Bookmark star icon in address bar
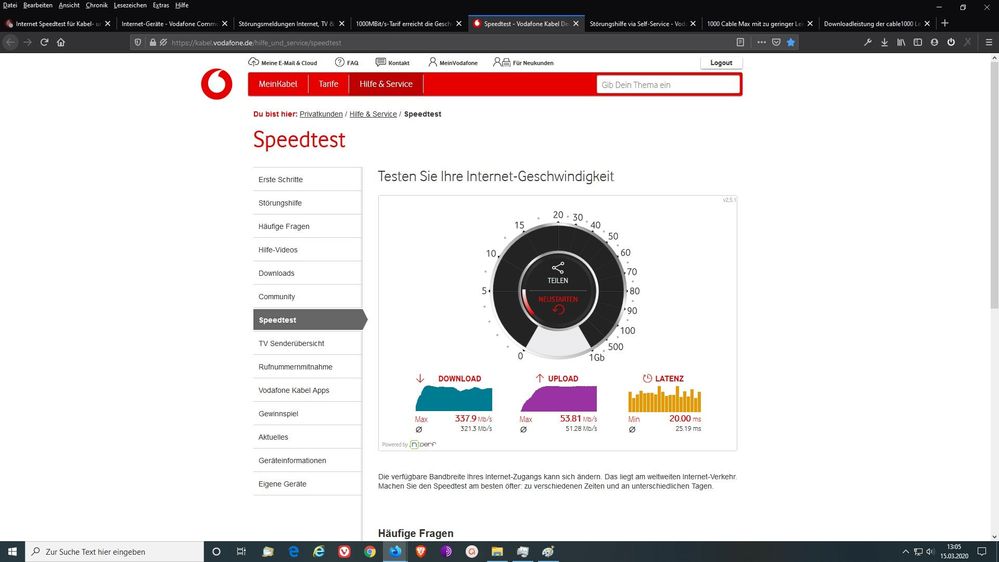Screen dimensions: 999x562 click(791, 42)
